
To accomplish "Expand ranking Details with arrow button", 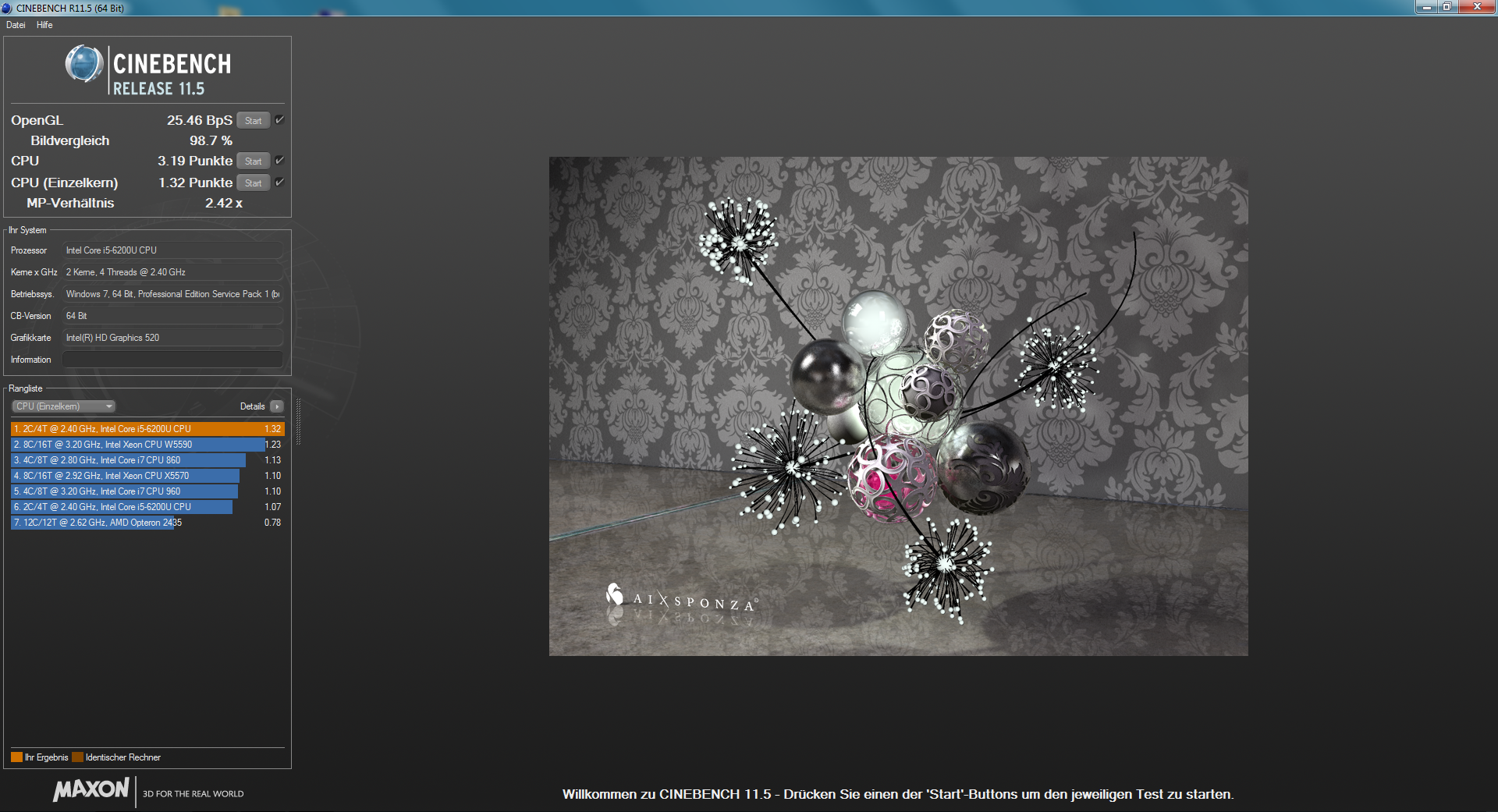I will [277, 406].
